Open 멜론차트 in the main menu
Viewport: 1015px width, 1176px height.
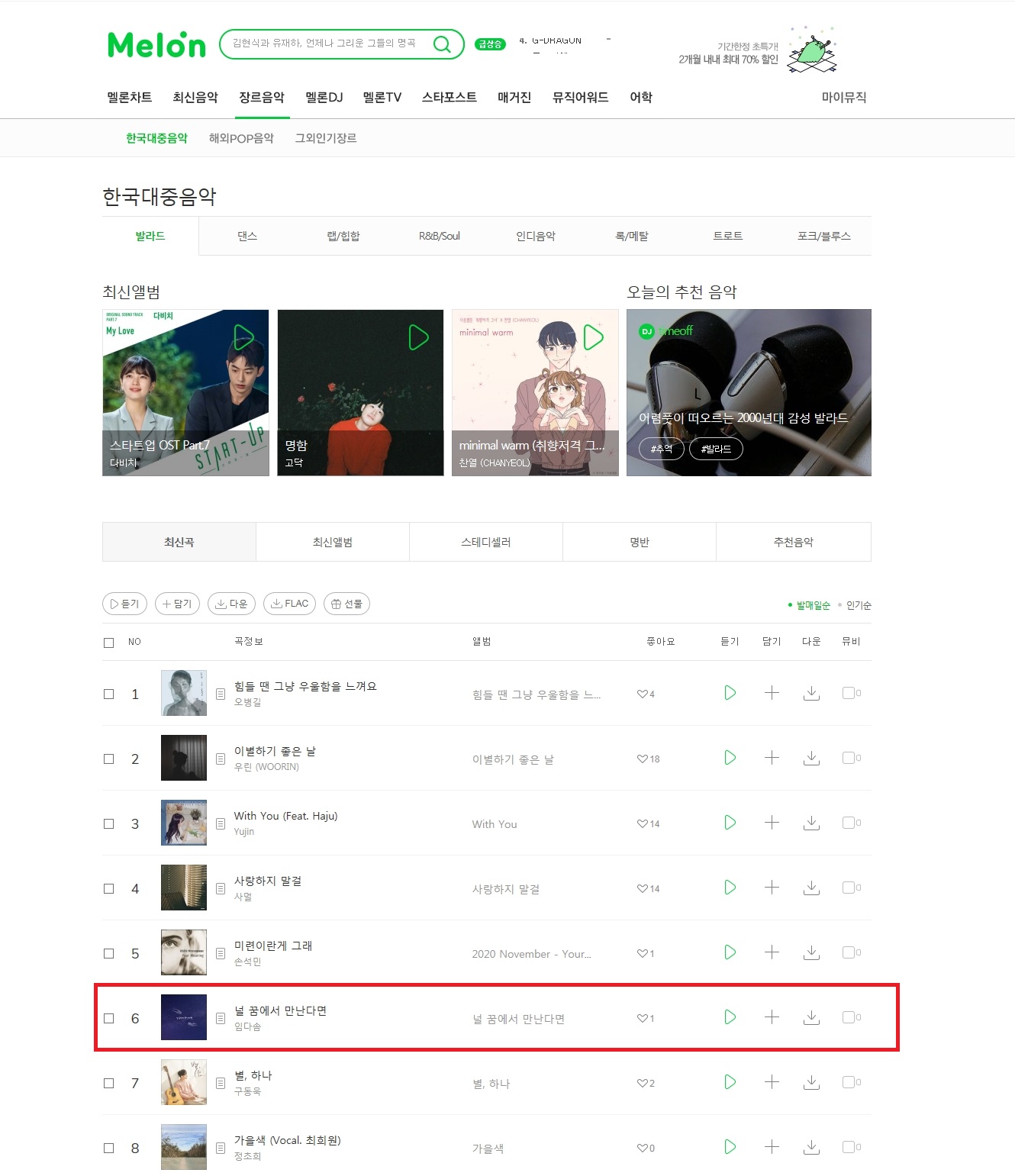coord(130,97)
